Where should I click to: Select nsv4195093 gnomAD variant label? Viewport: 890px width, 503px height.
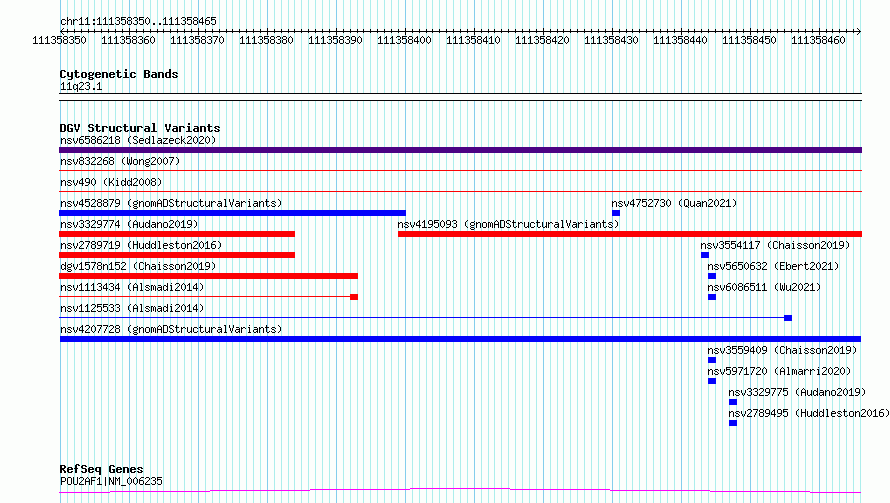click(x=508, y=224)
